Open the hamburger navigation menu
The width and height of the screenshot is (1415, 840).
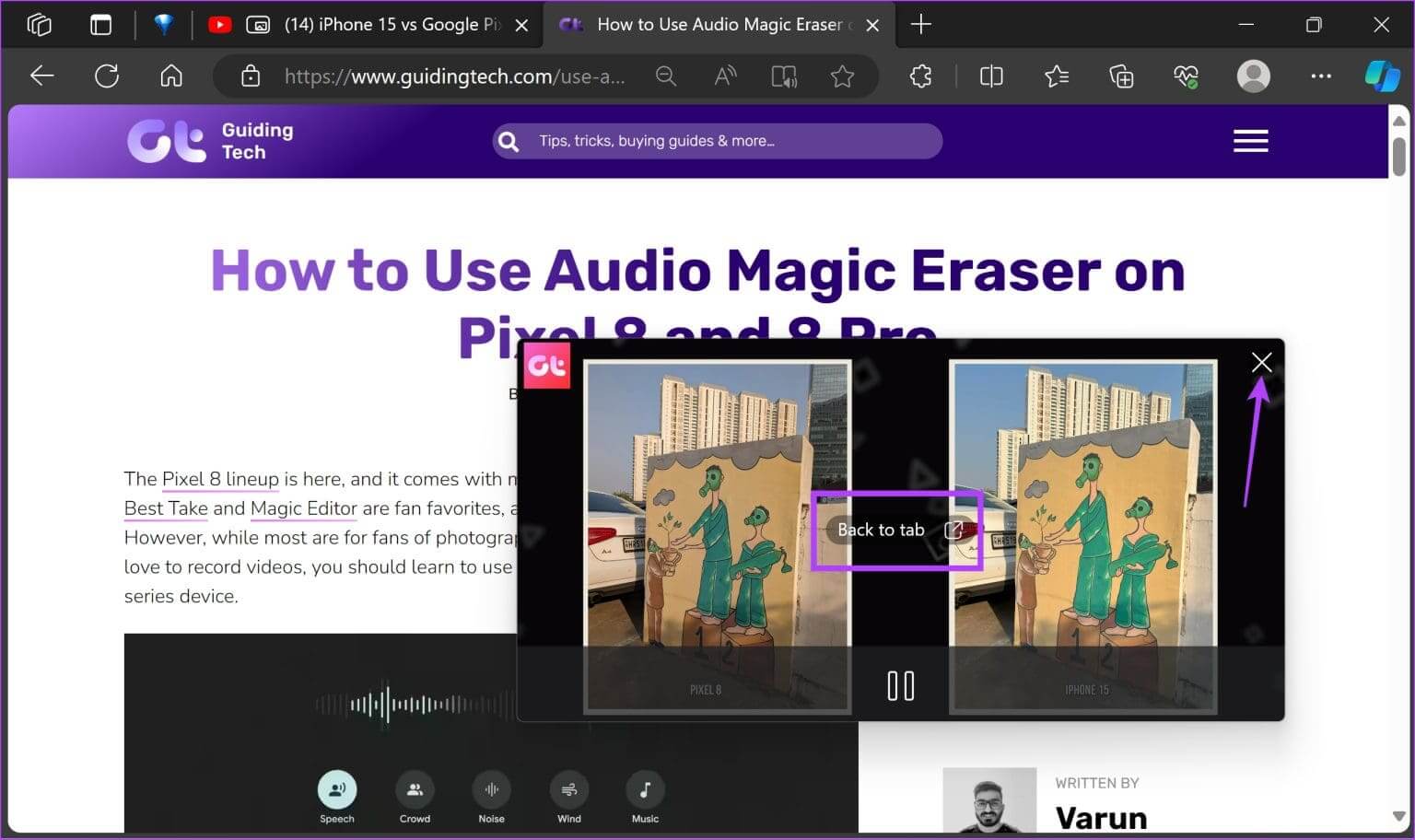1250,141
